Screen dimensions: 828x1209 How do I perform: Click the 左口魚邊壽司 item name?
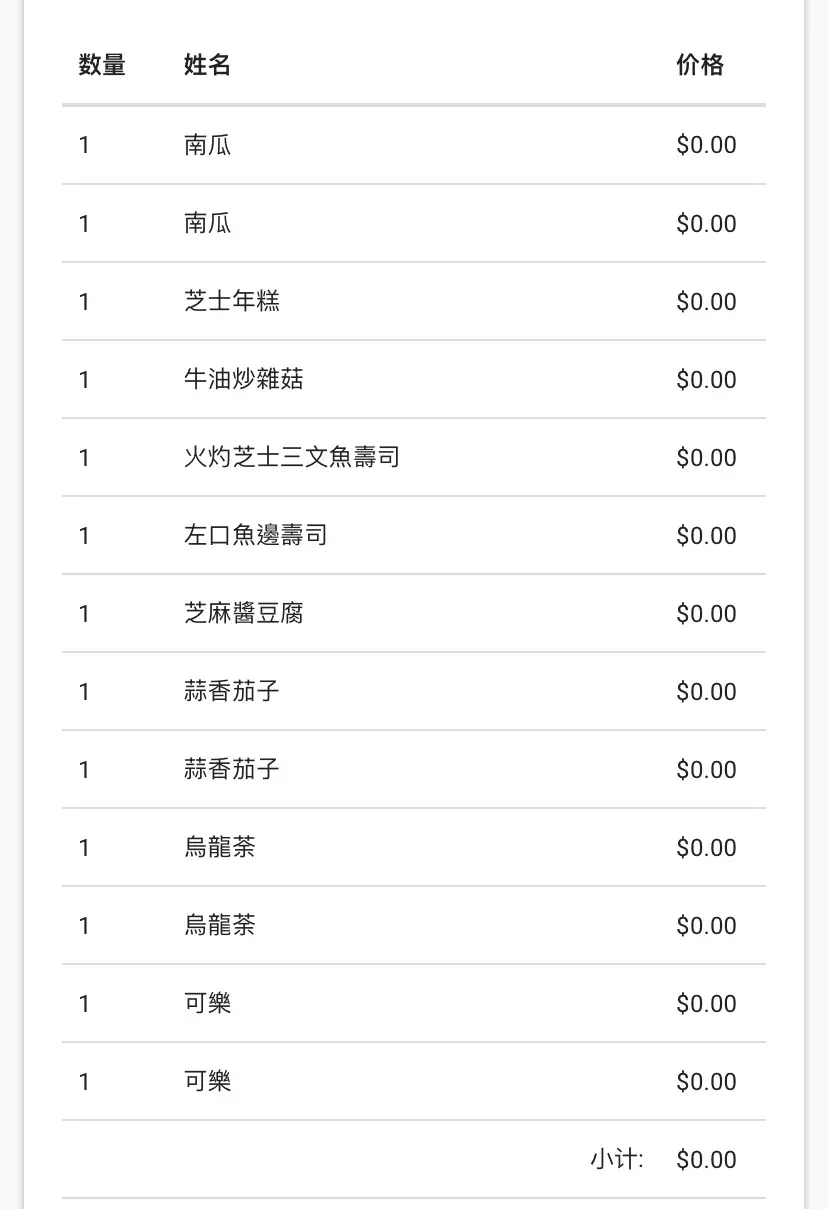[x=256, y=535]
